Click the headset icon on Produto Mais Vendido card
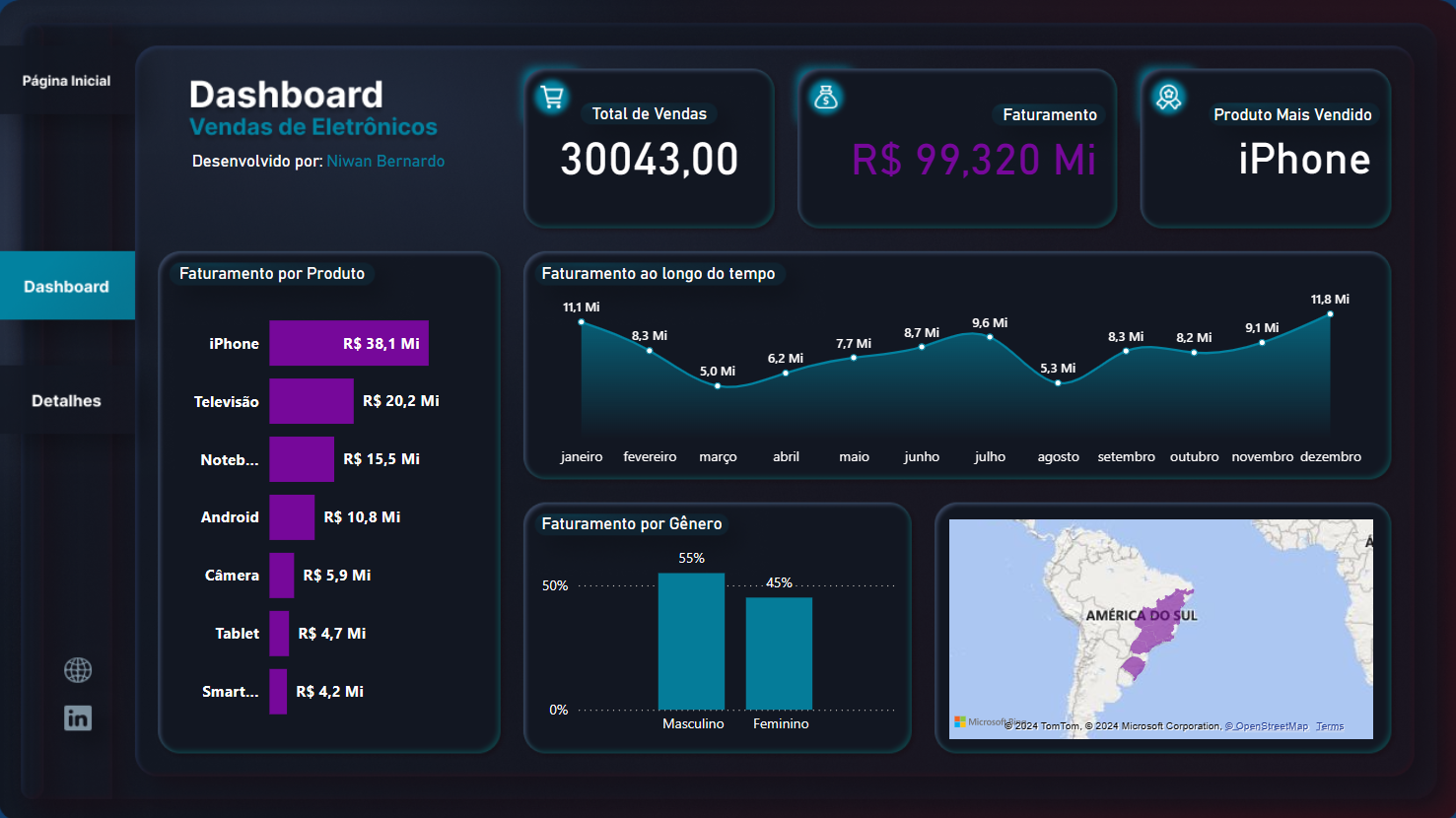This screenshot has width=1456, height=818. click(x=1168, y=96)
